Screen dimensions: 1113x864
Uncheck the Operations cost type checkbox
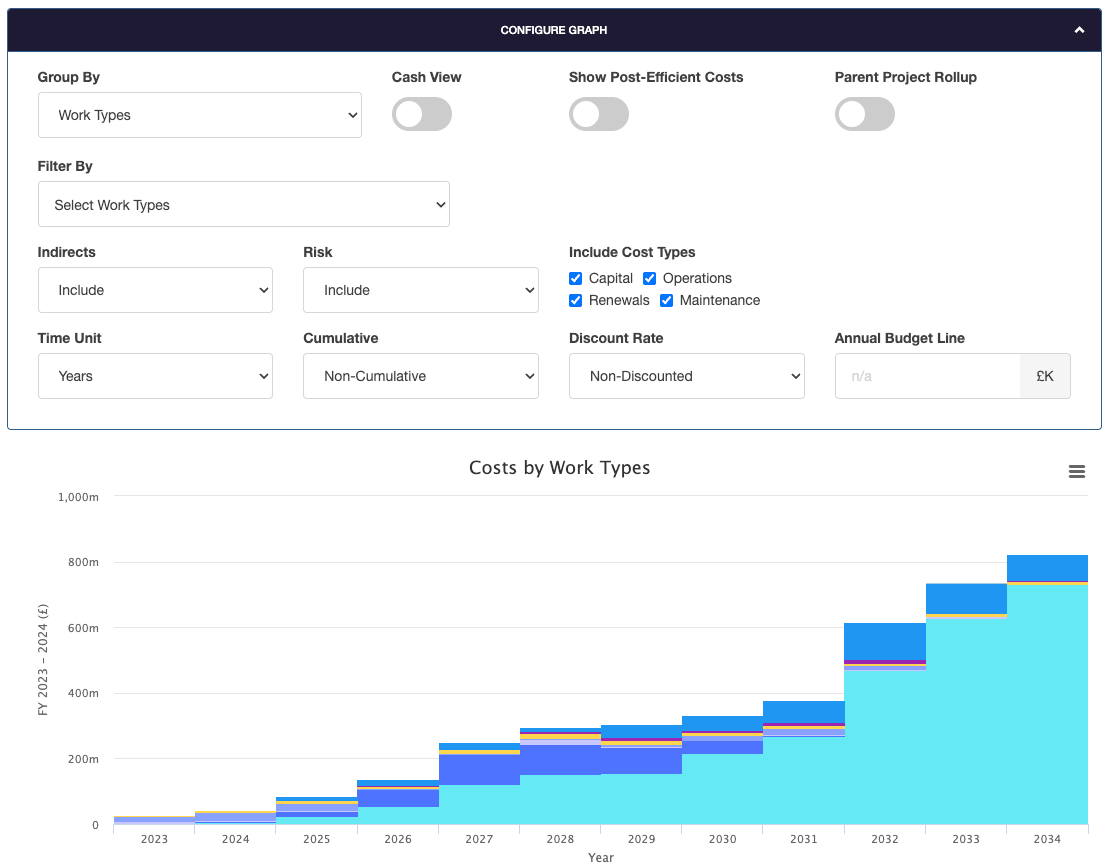(650, 279)
